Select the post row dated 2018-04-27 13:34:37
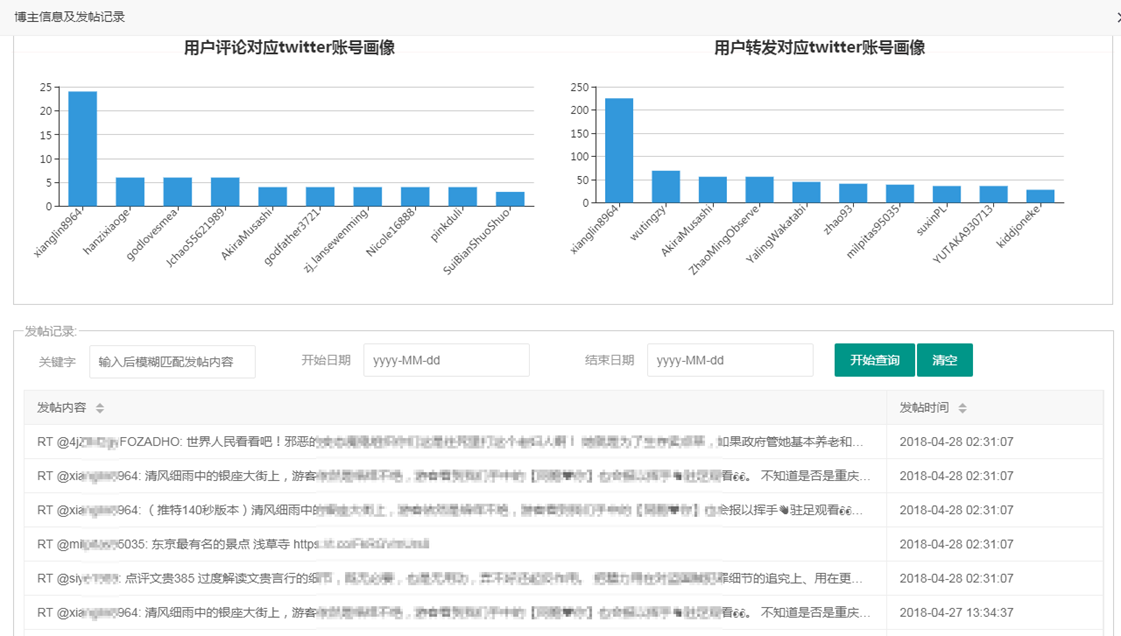1121x636 pixels. (x=450, y=612)
